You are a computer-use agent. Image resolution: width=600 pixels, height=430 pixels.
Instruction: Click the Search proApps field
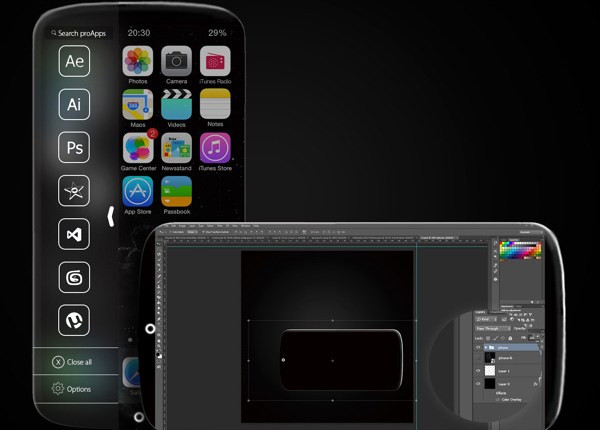(79, 33)
